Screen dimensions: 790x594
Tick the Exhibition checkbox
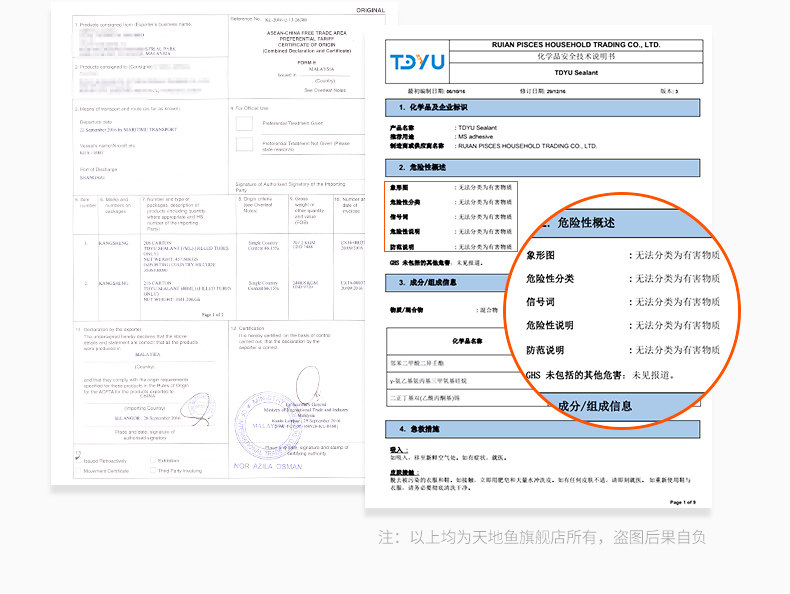click(x=153, y=460)
